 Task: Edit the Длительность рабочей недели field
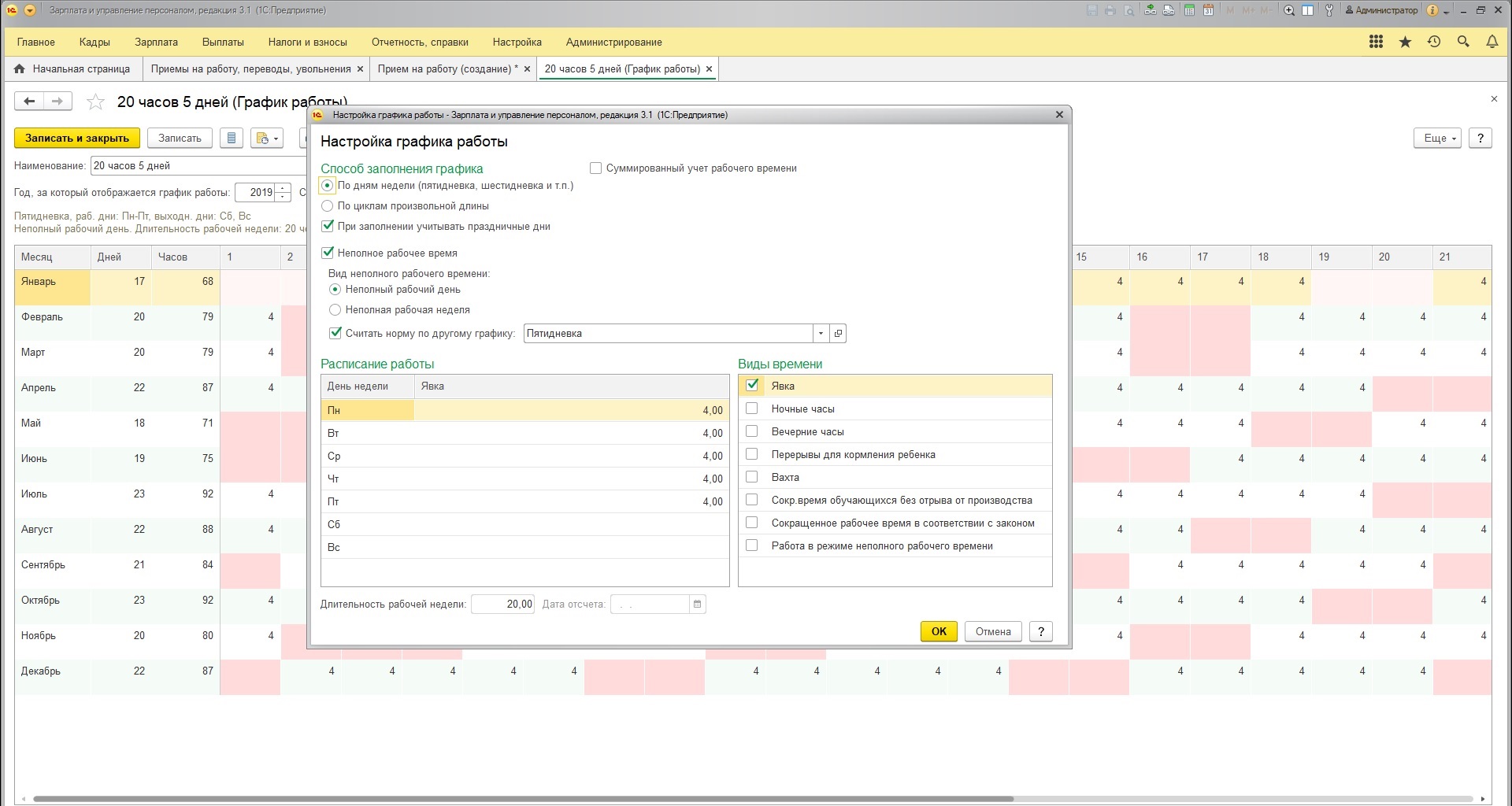pyautogui.click(x=502, y=604)
